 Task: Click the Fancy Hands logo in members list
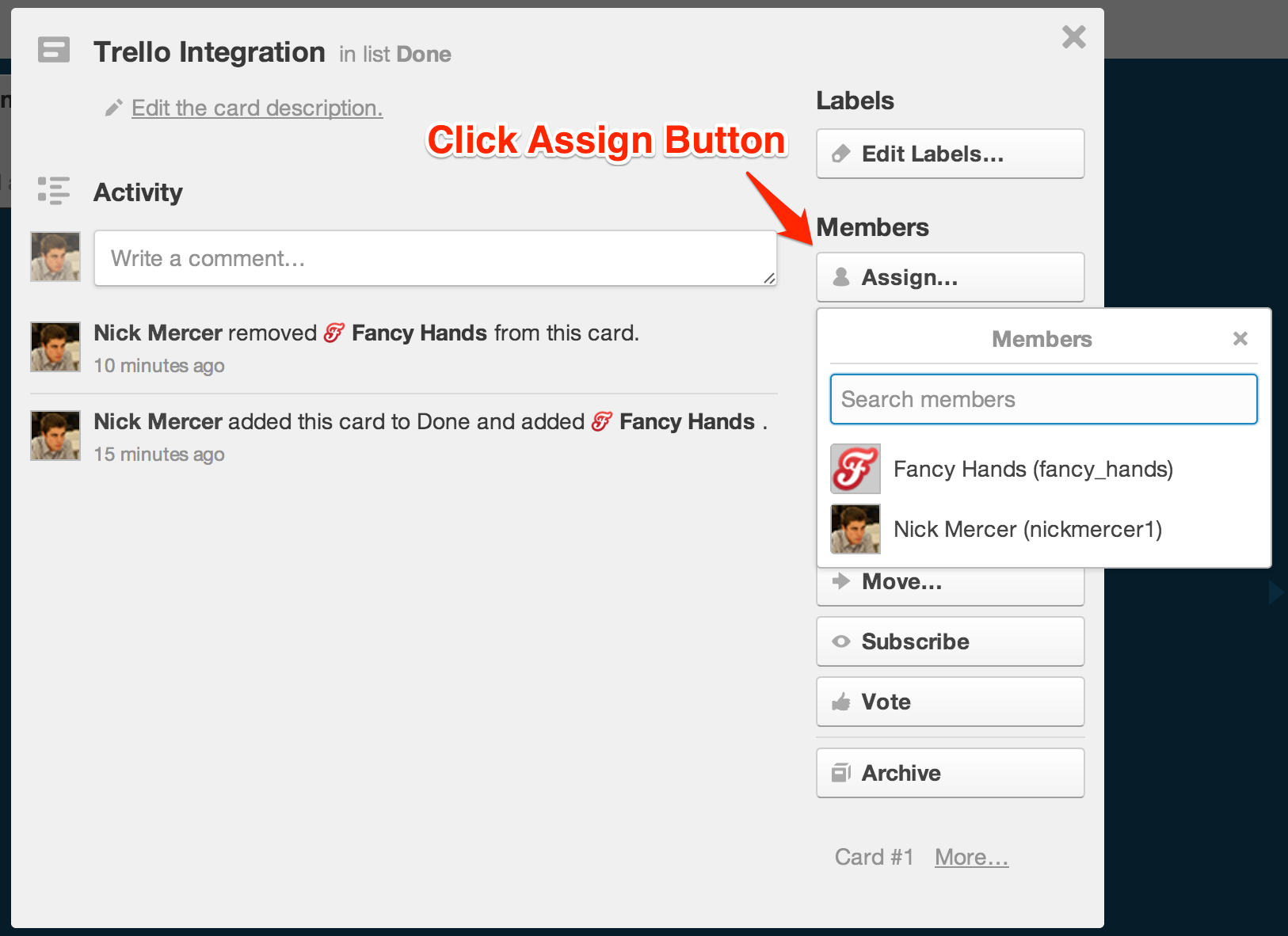coord(855,469)
